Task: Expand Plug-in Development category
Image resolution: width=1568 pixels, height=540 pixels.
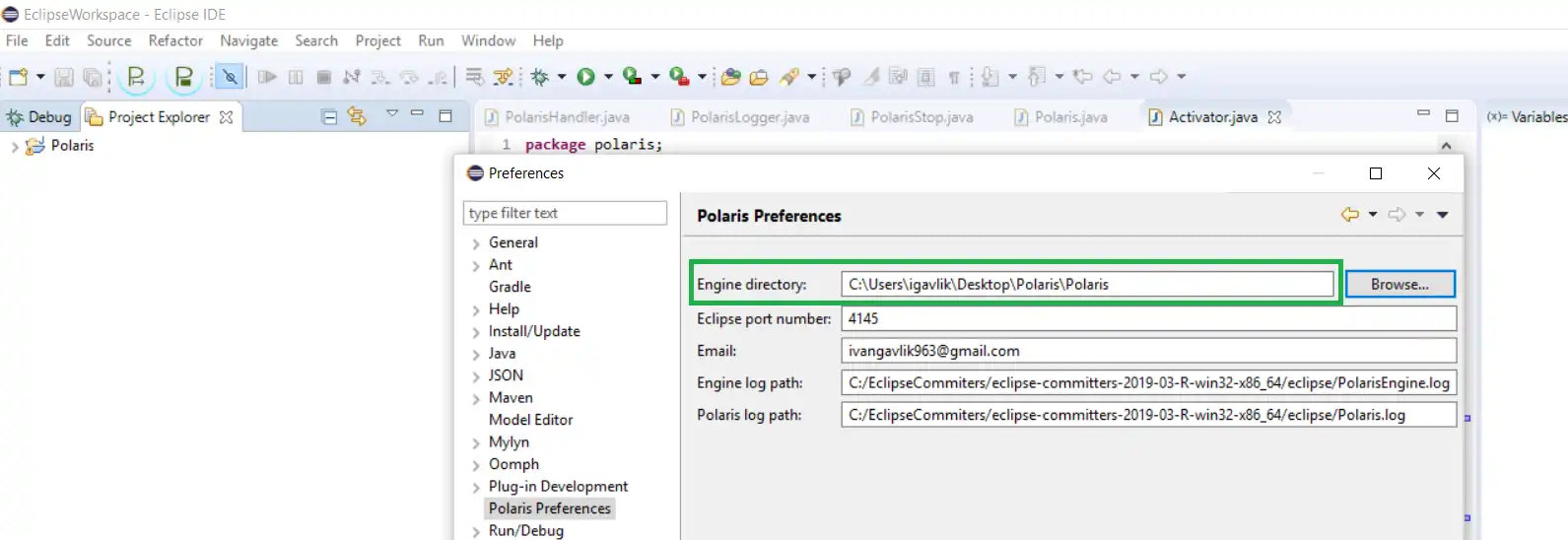Action: point(476,487)
